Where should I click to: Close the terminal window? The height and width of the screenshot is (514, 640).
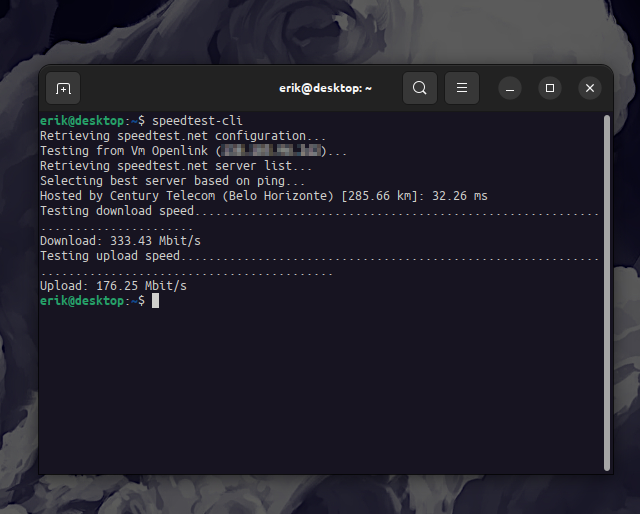590,88
